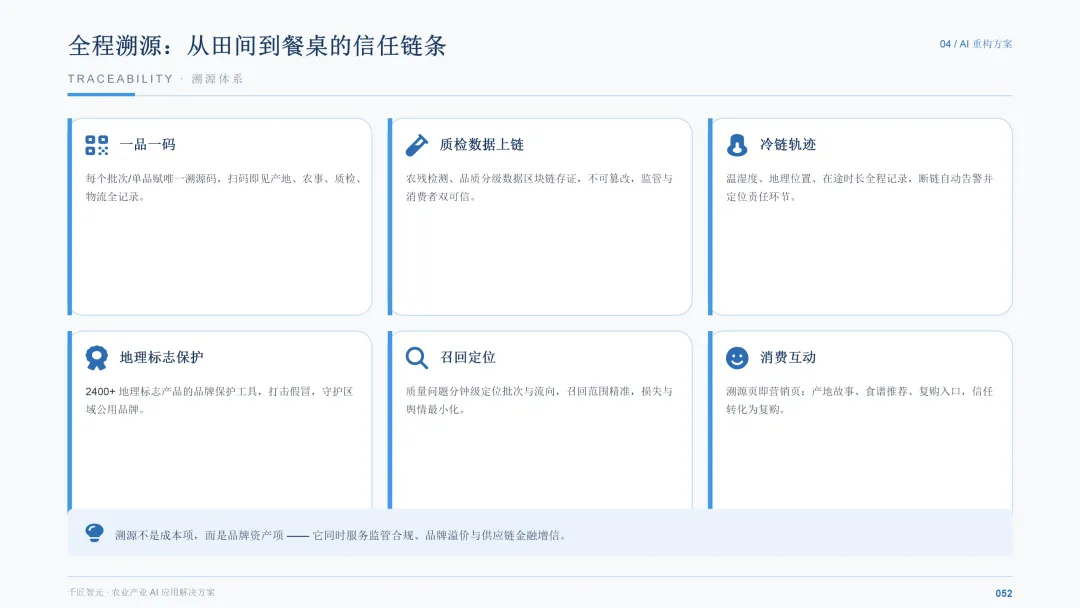Click the TRACEABILITY subtitle label
Image resolution: width=1080 pixels, height=608 pixels.
click(121, 78)
